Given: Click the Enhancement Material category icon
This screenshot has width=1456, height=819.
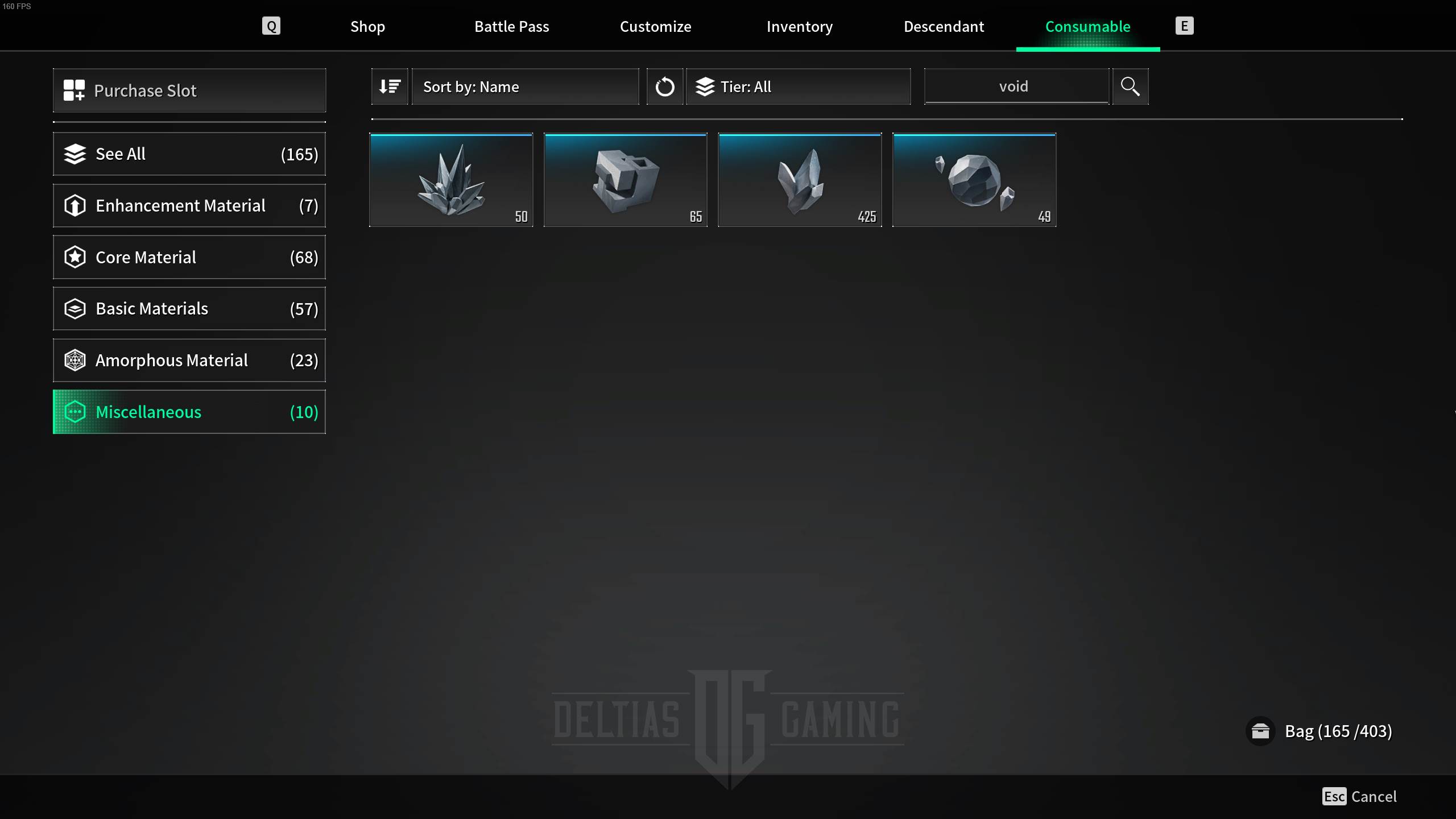Looking at the screenshot, I should (x=75, y=205).
